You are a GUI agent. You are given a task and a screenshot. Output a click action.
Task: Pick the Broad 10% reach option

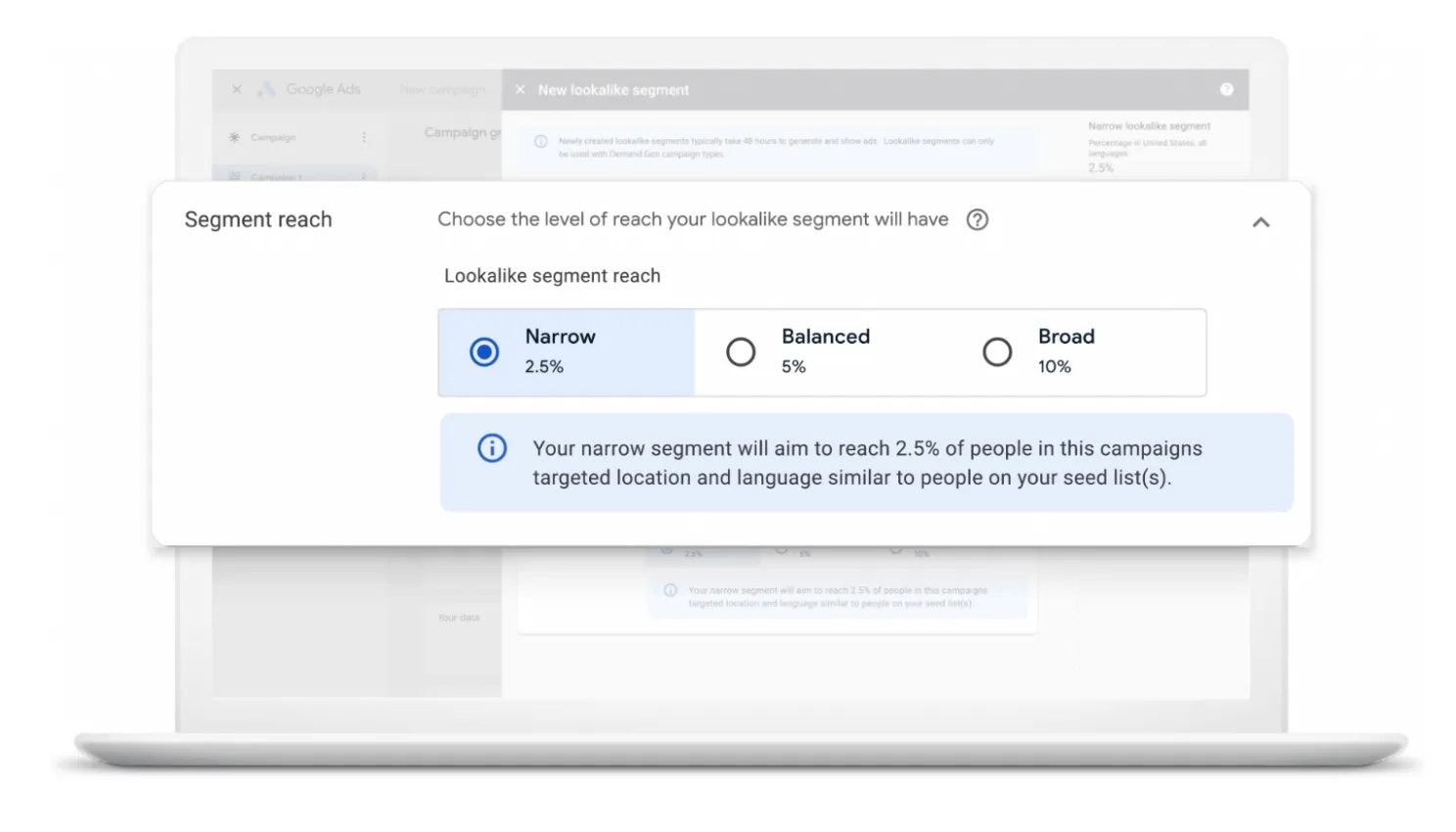1078,352
